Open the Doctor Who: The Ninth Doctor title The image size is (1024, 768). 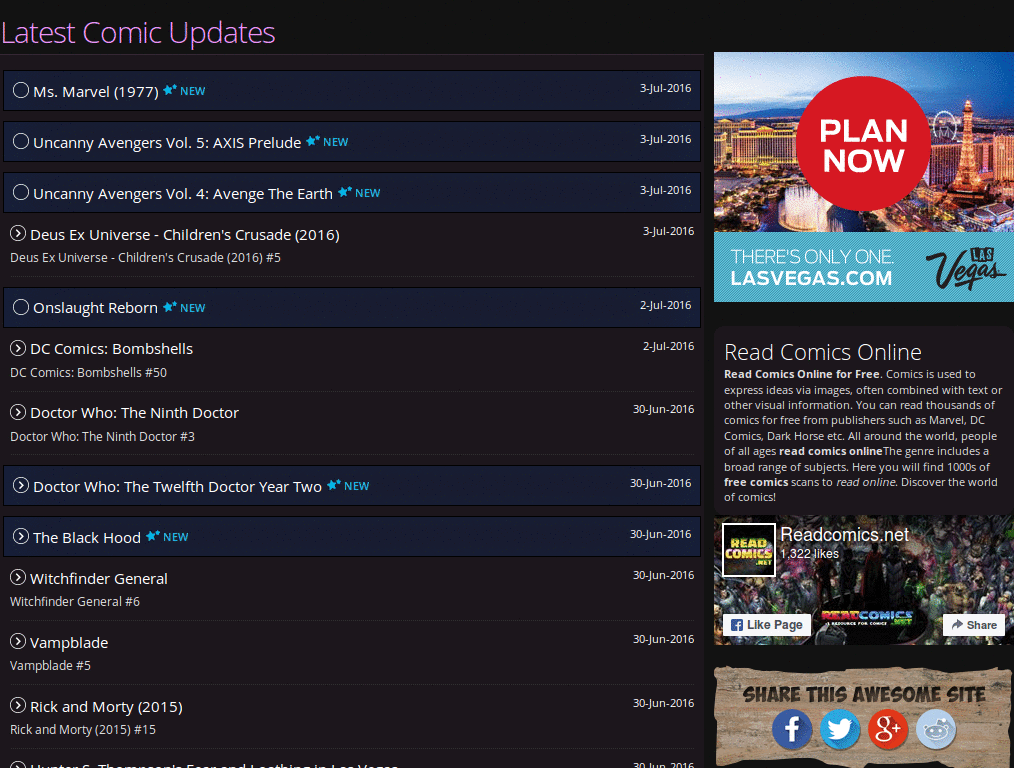[135, 413]
